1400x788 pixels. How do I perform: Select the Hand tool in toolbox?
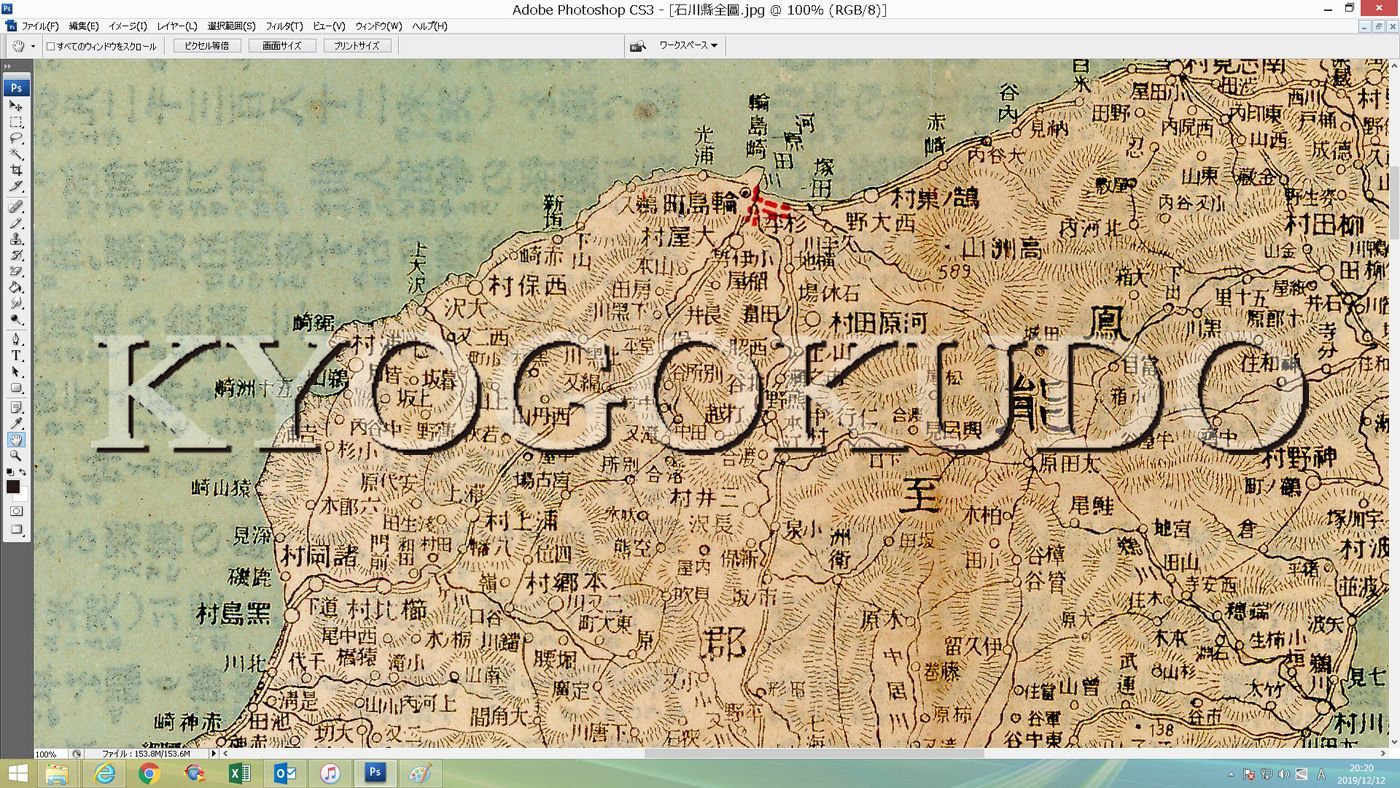(x=16, y=440)
